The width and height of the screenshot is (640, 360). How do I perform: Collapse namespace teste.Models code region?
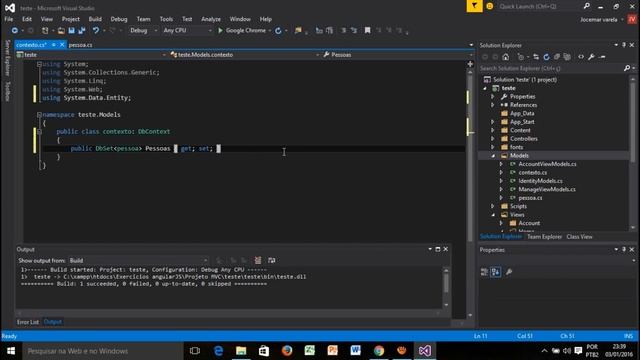40,115
